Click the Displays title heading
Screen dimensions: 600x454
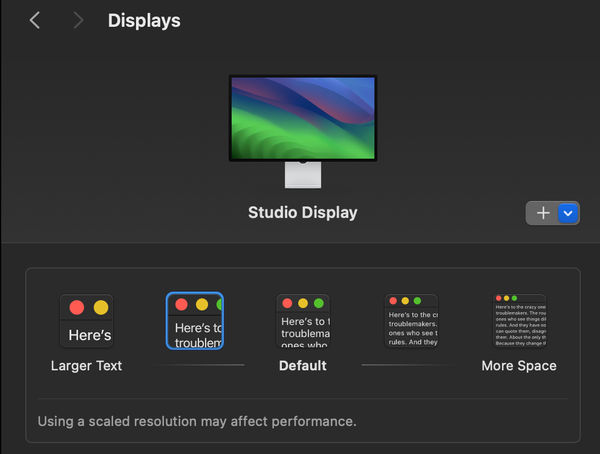pyautogui.click(x=144, y=21)
